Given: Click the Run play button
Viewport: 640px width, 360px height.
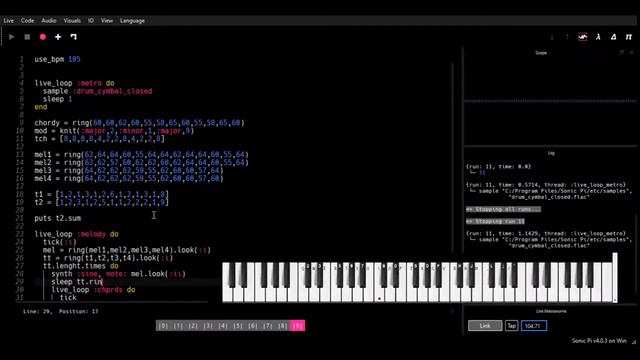Looking at the screenshot, I should point(11,37).
